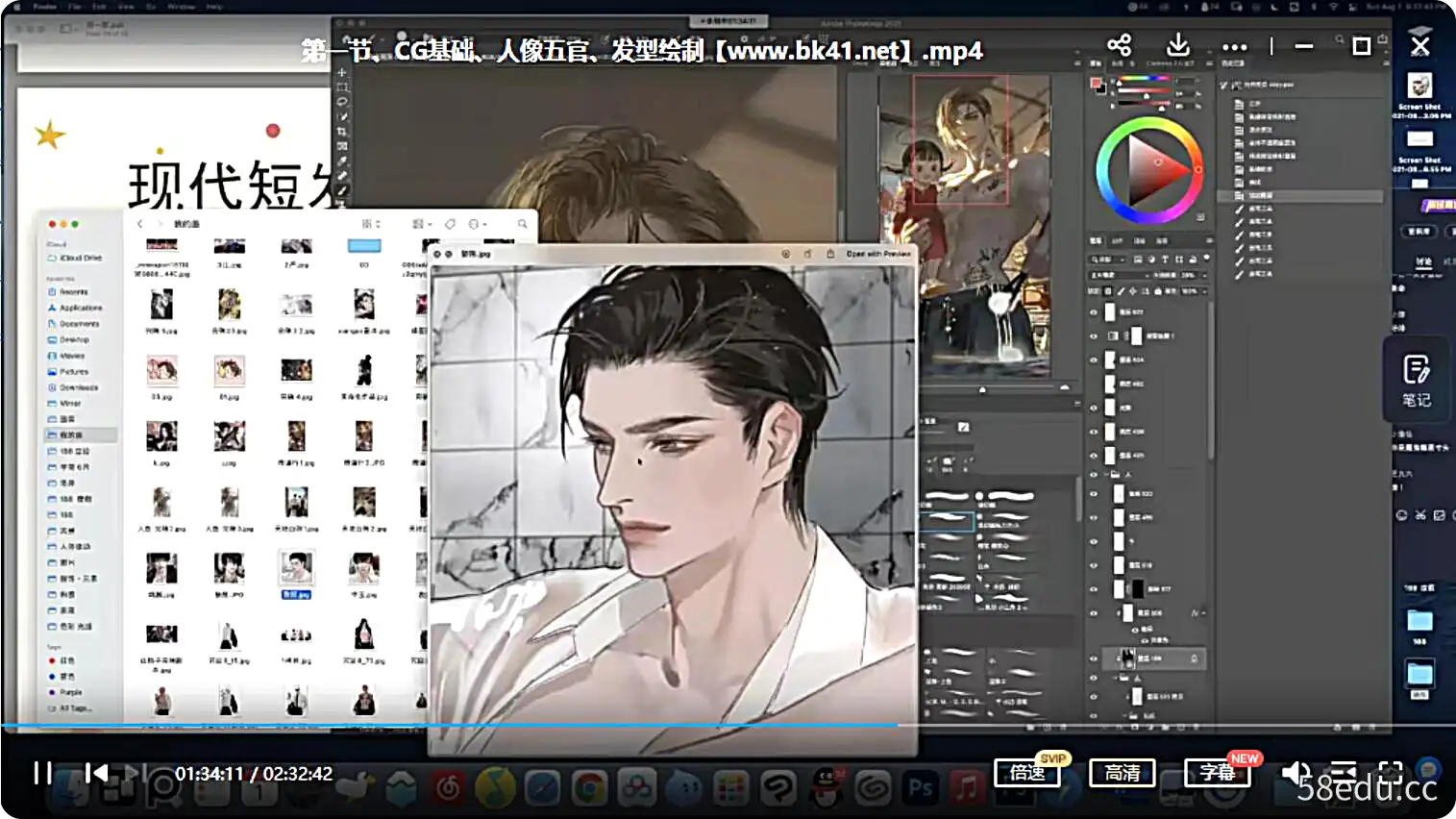Click the download icon in video player header
This screenshot has height=819, width=1456.
1177,45
